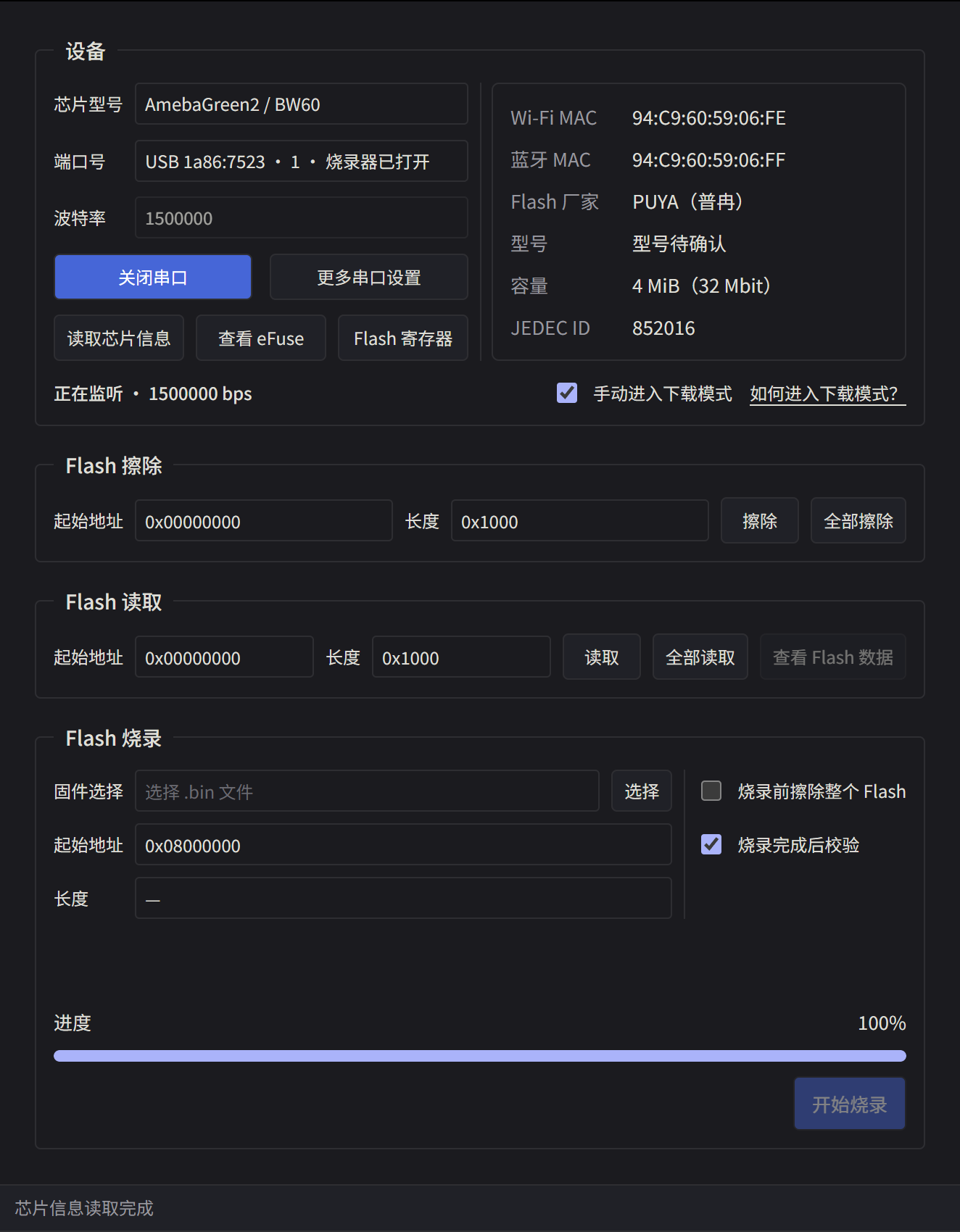Click the 读取 button
960x1232 pixels.
(x=602, y=657)
